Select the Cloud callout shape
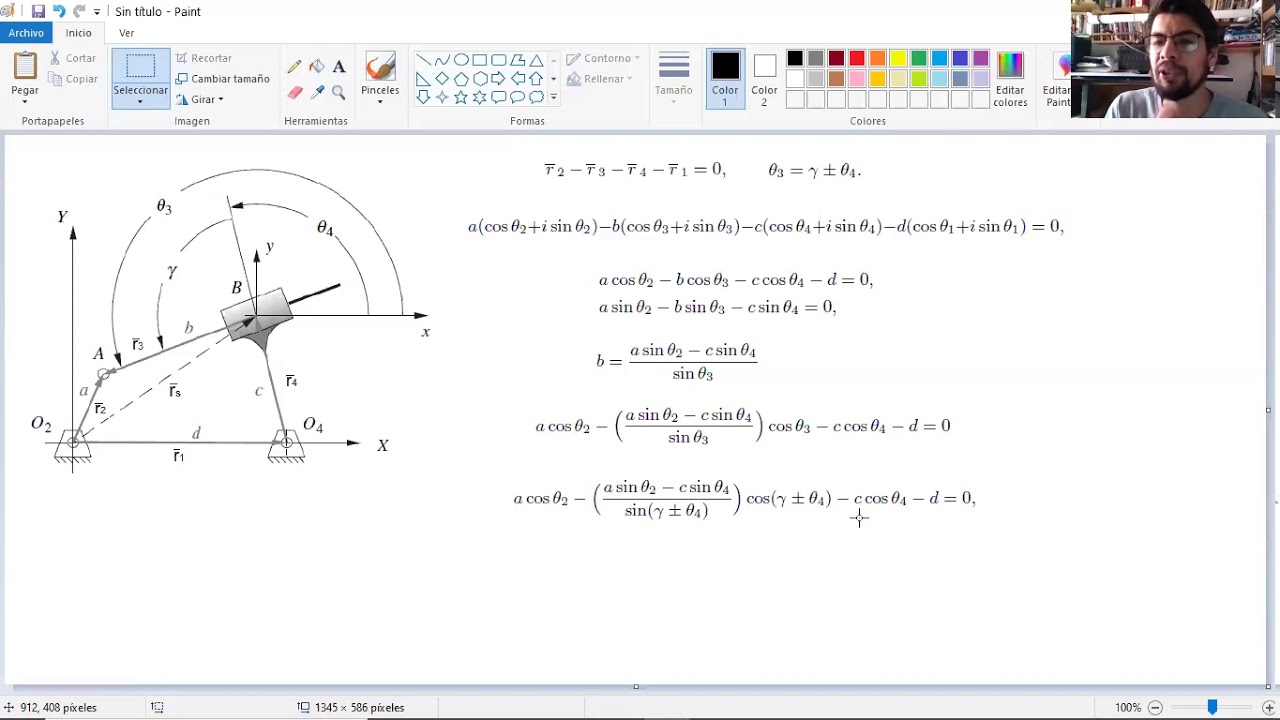 [537, 97]
